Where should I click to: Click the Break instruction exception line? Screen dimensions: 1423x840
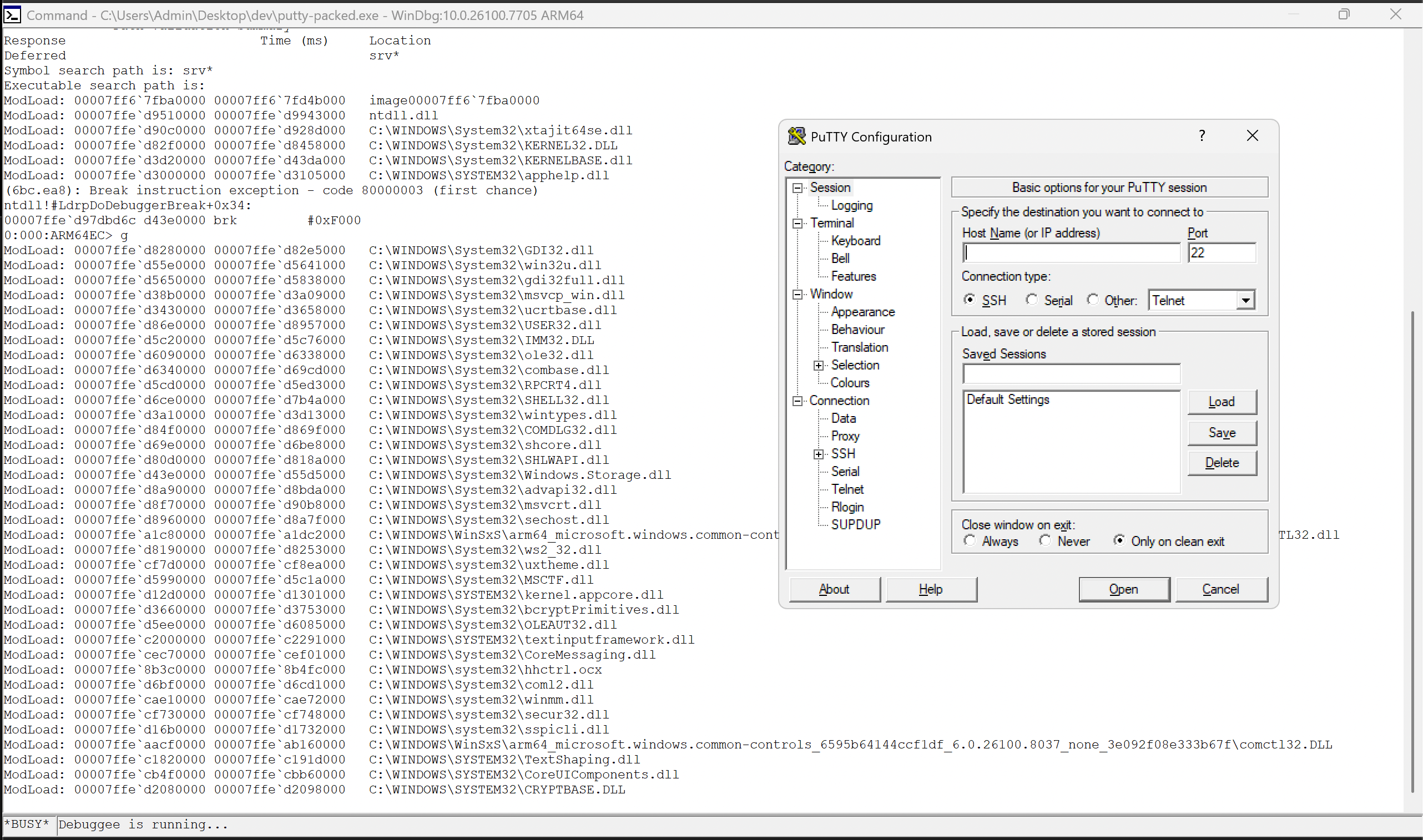coord(271,191)
